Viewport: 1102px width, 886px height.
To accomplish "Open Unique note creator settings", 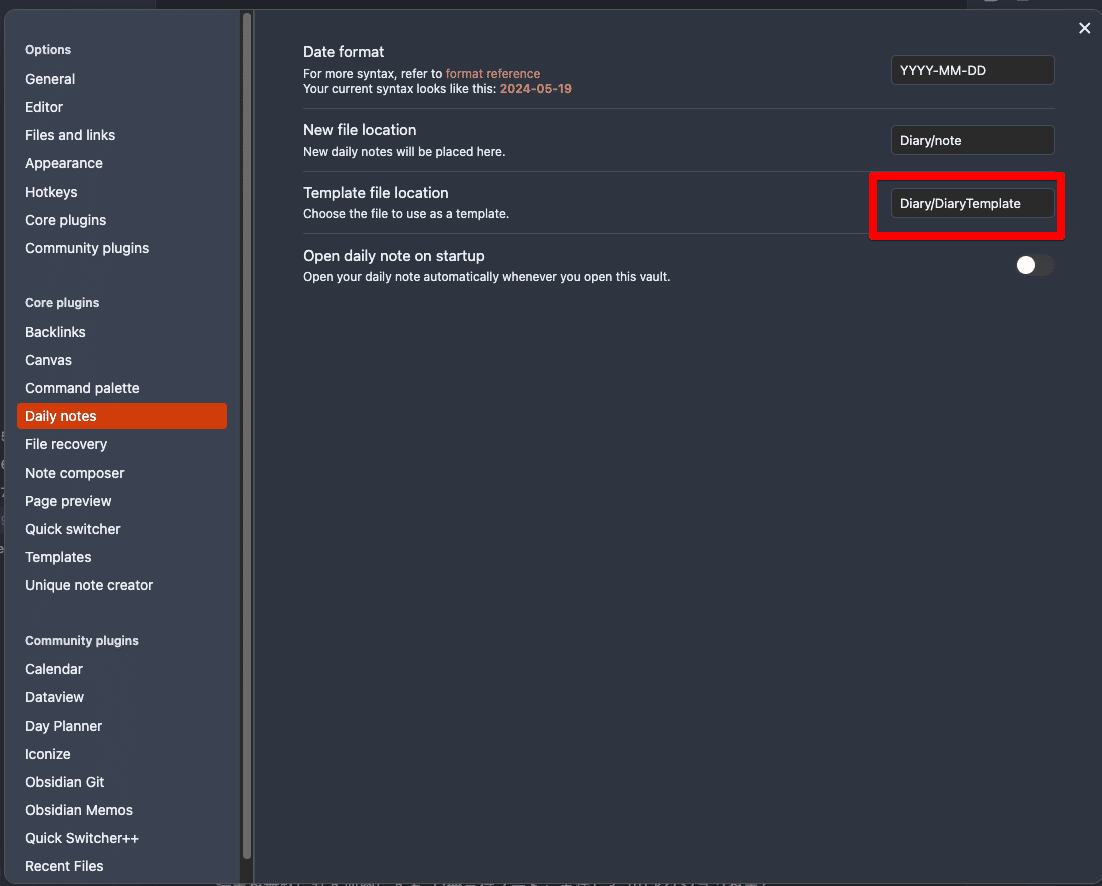I will (x=89, y=585).
